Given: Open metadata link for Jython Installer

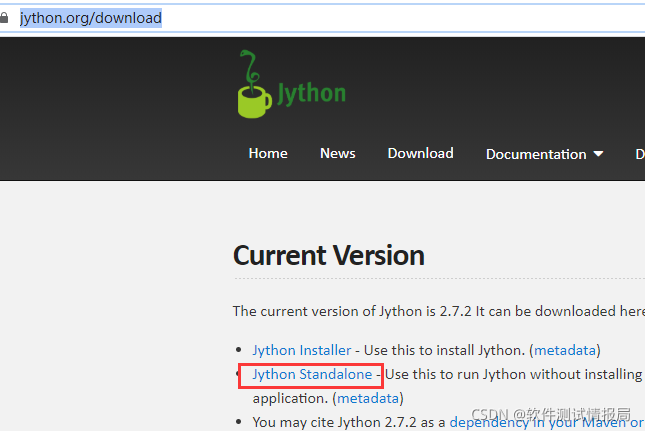Looking at the screenshot, I should 565,350.
